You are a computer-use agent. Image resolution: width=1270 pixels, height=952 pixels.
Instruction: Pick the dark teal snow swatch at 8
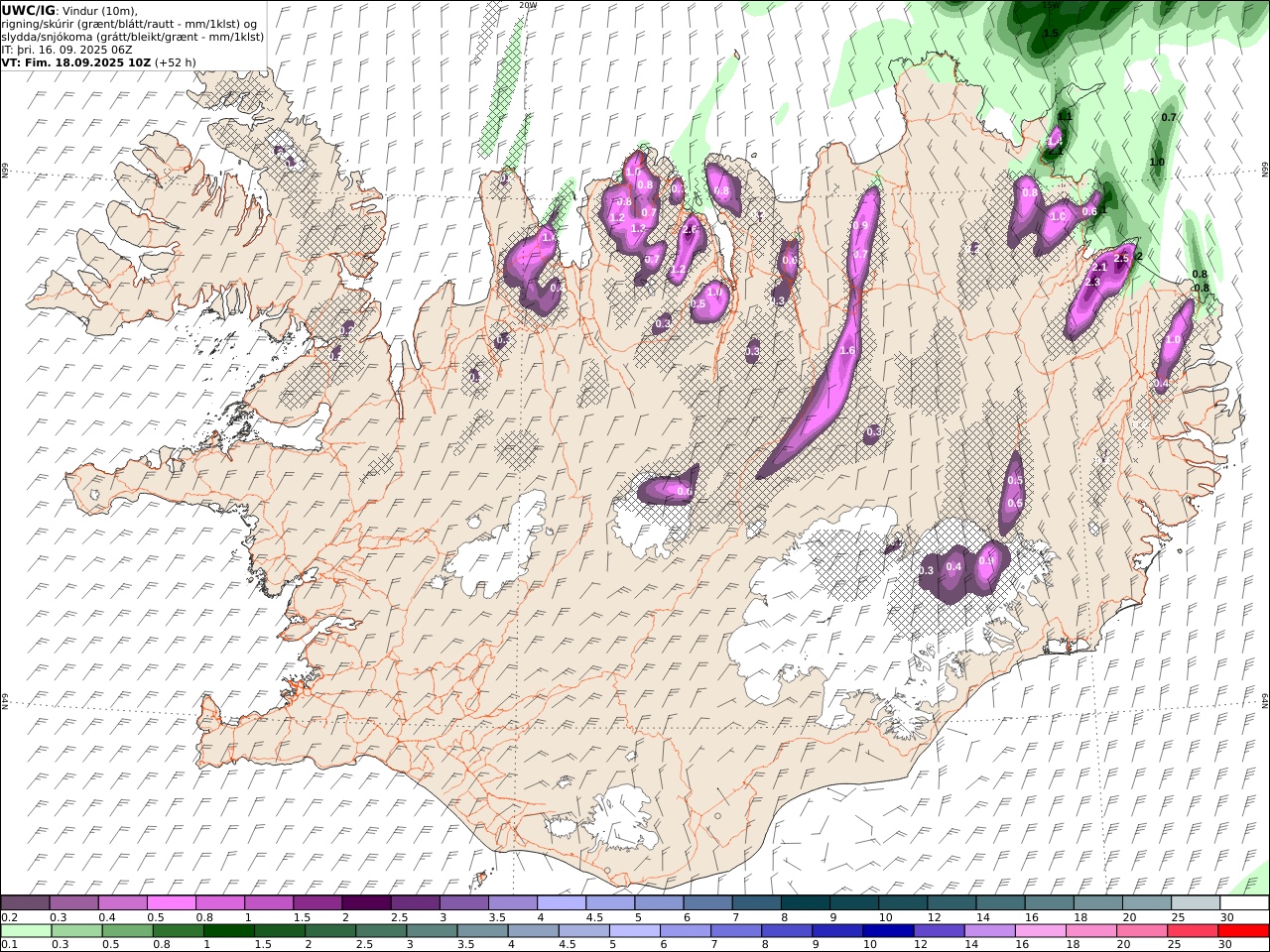pyautogui.click(x=805, y=902)
